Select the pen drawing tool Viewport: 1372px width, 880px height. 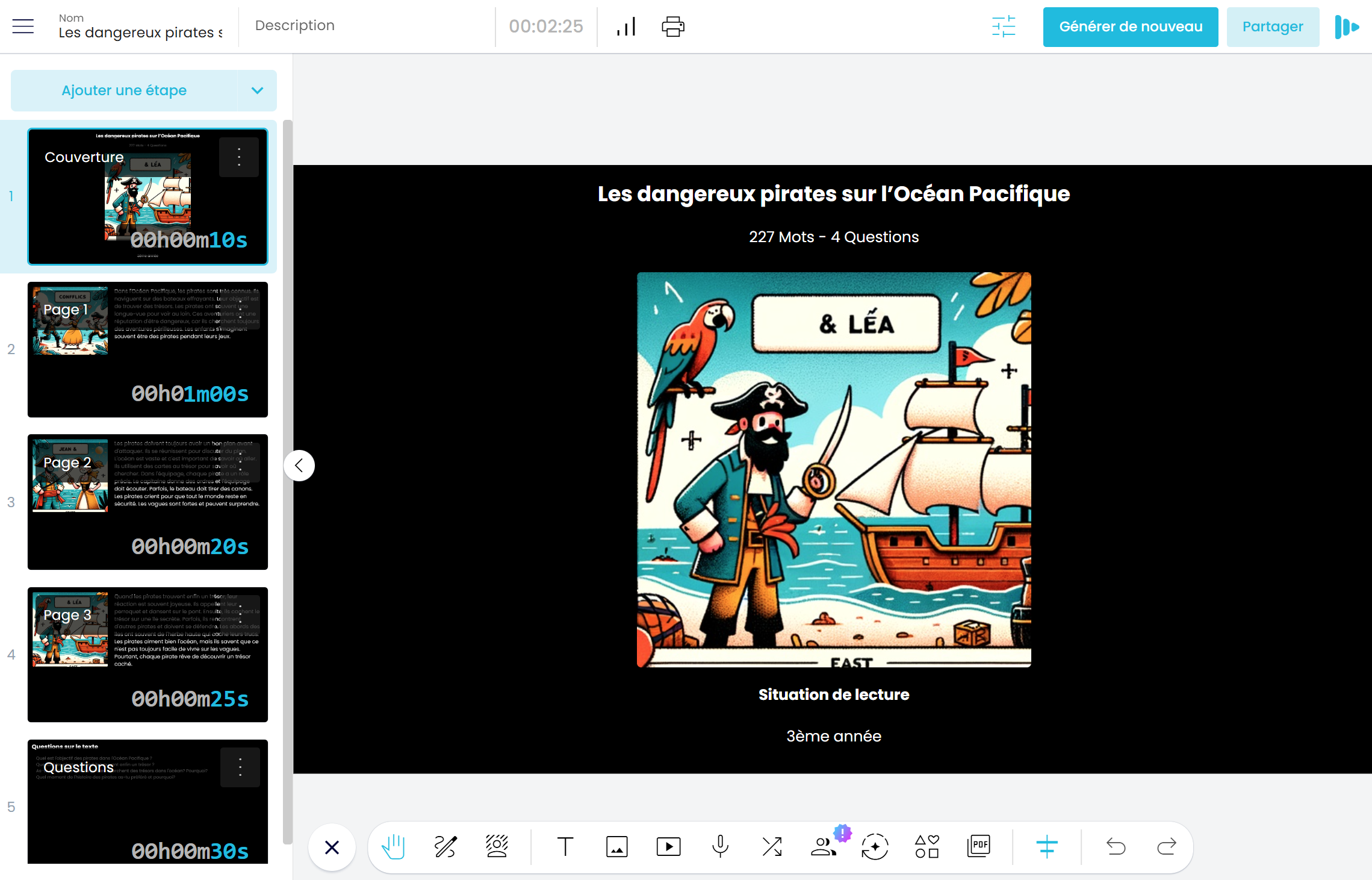[x=445, y=847]
